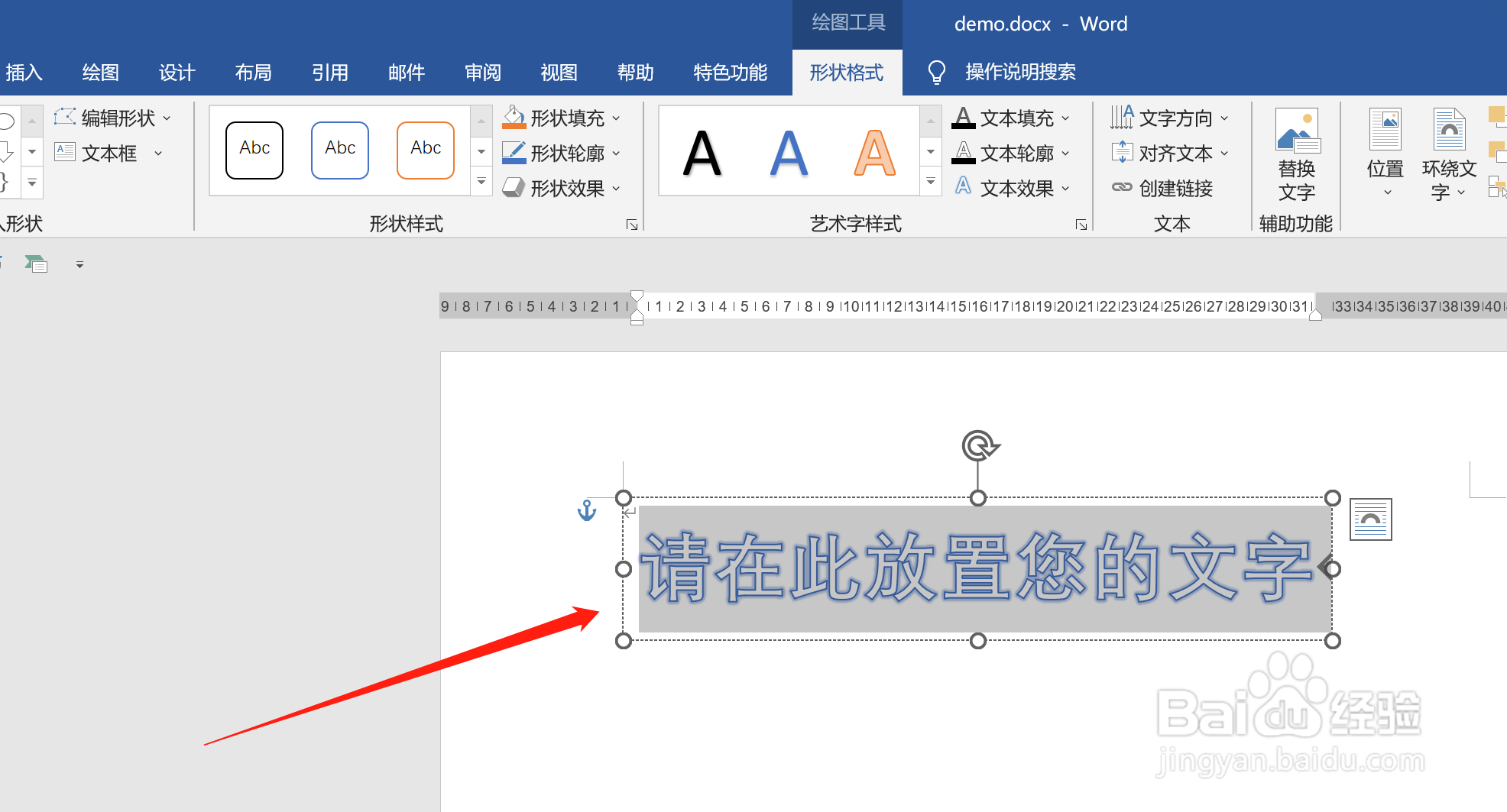Open 形状轮廓 shape outline pen icon
Image resolution: width=1507 pixels, height=812 pixels.
pos(514,153)
